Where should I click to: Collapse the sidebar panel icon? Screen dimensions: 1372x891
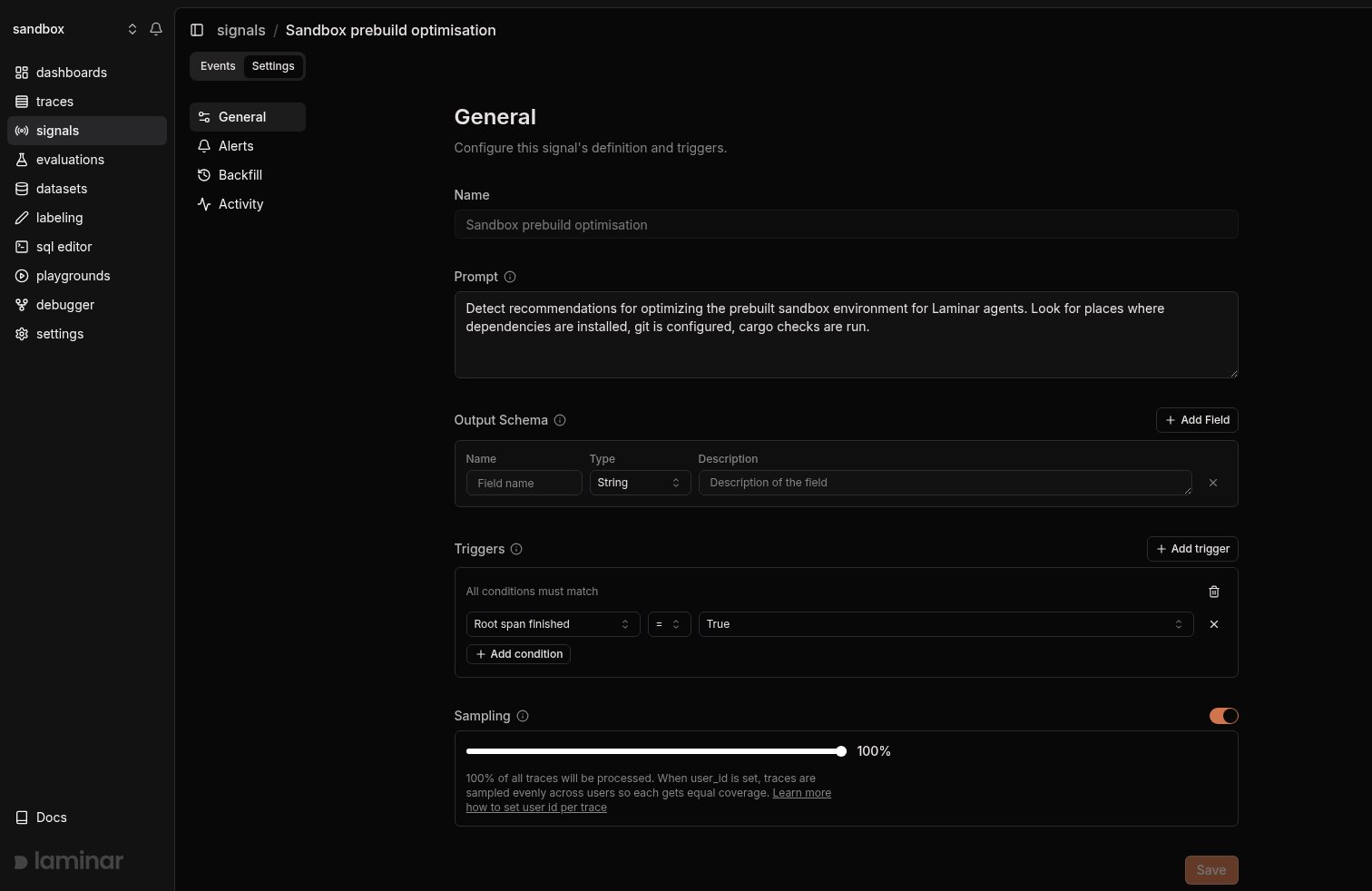(197, 30)
